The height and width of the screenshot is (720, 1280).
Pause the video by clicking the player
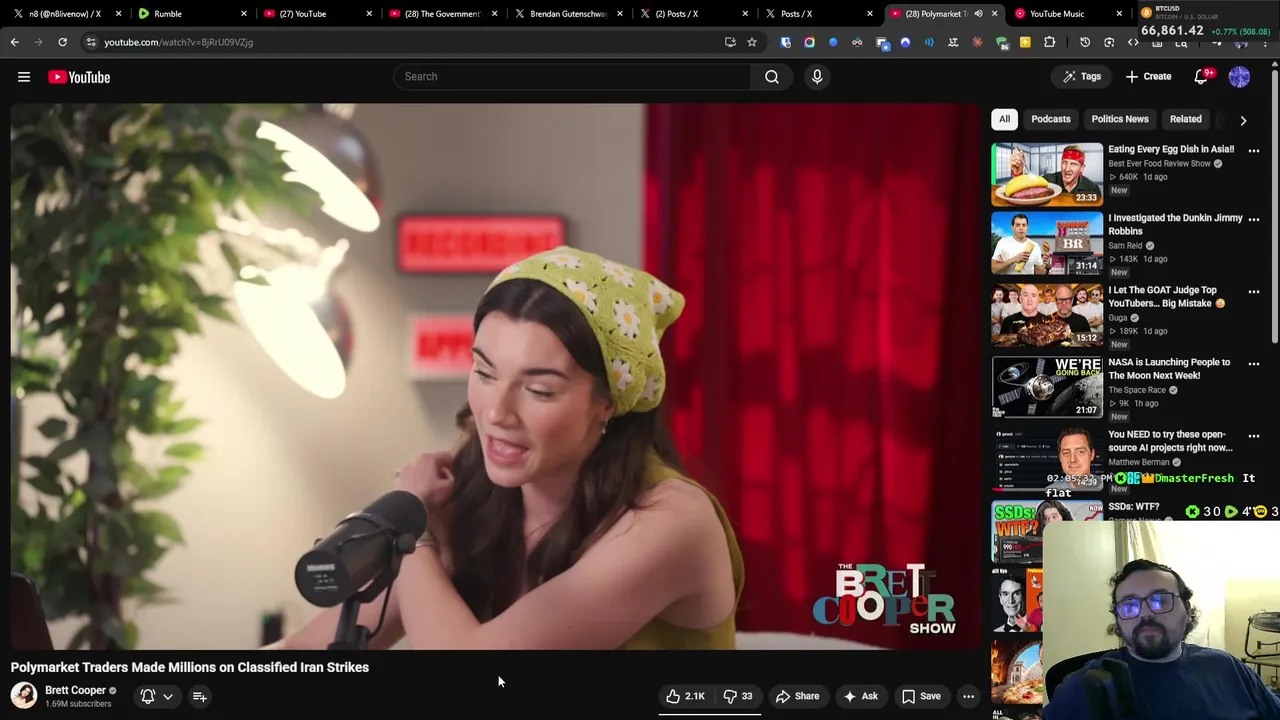coord(497,377)
